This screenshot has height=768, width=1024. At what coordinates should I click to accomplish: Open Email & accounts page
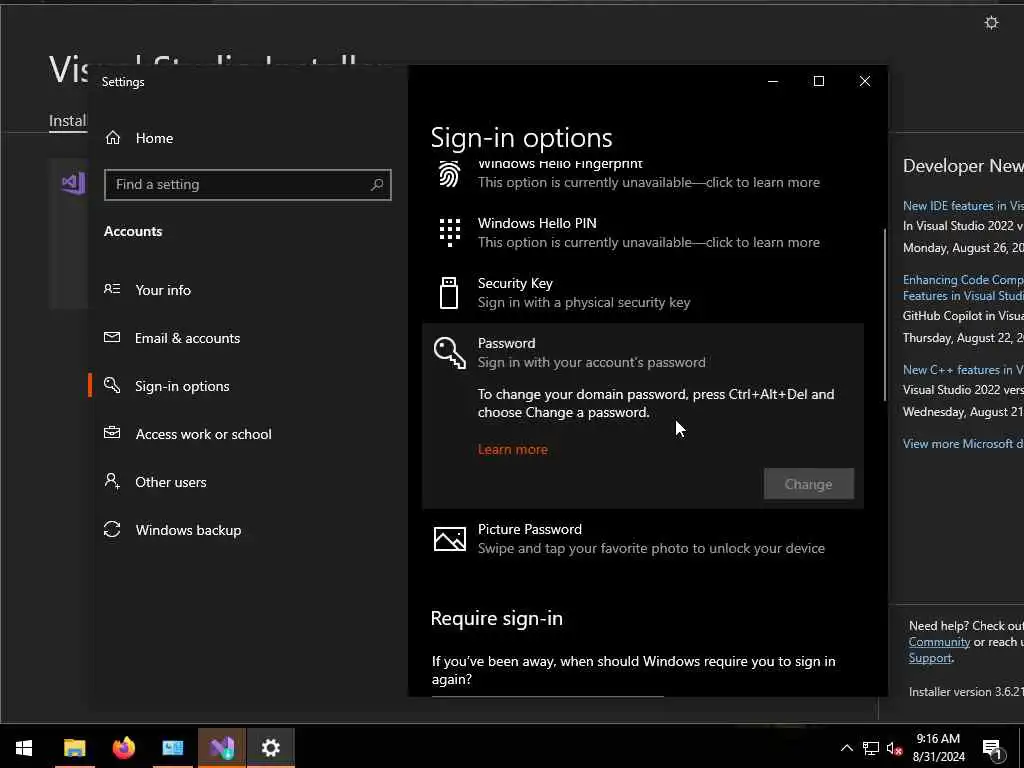(187, 338)
